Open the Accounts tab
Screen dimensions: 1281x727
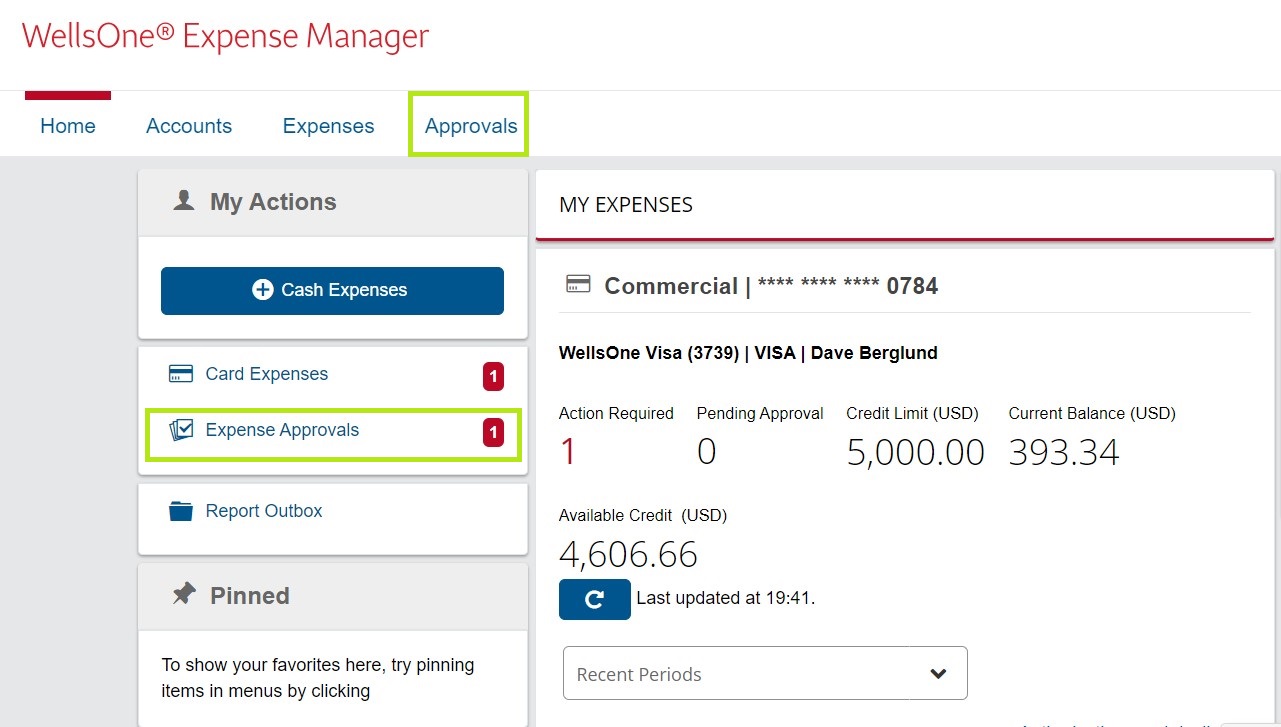point(189,126)
